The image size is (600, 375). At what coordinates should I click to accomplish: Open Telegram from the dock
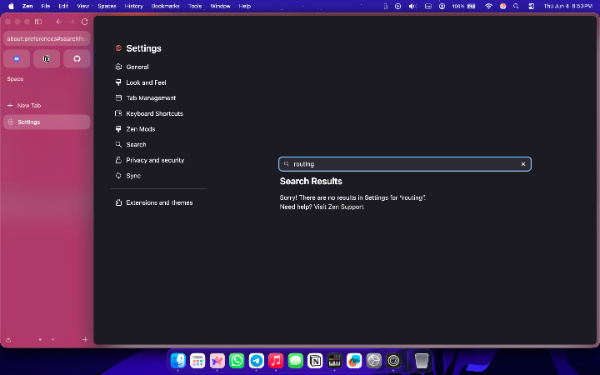pyautogui.click(x=256, y=360)
